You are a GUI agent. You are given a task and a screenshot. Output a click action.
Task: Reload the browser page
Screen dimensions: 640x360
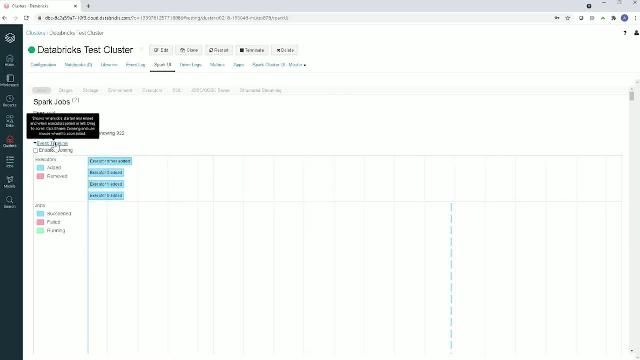pyautogui.click(x=27, y=18)
